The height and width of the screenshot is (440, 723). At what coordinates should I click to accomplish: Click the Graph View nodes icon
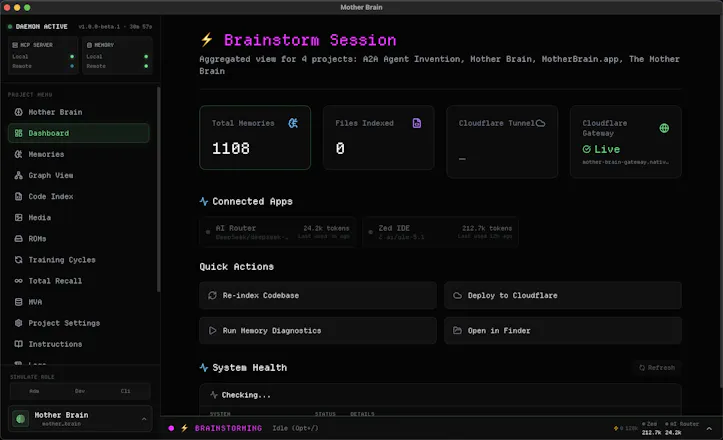[18, 175]
